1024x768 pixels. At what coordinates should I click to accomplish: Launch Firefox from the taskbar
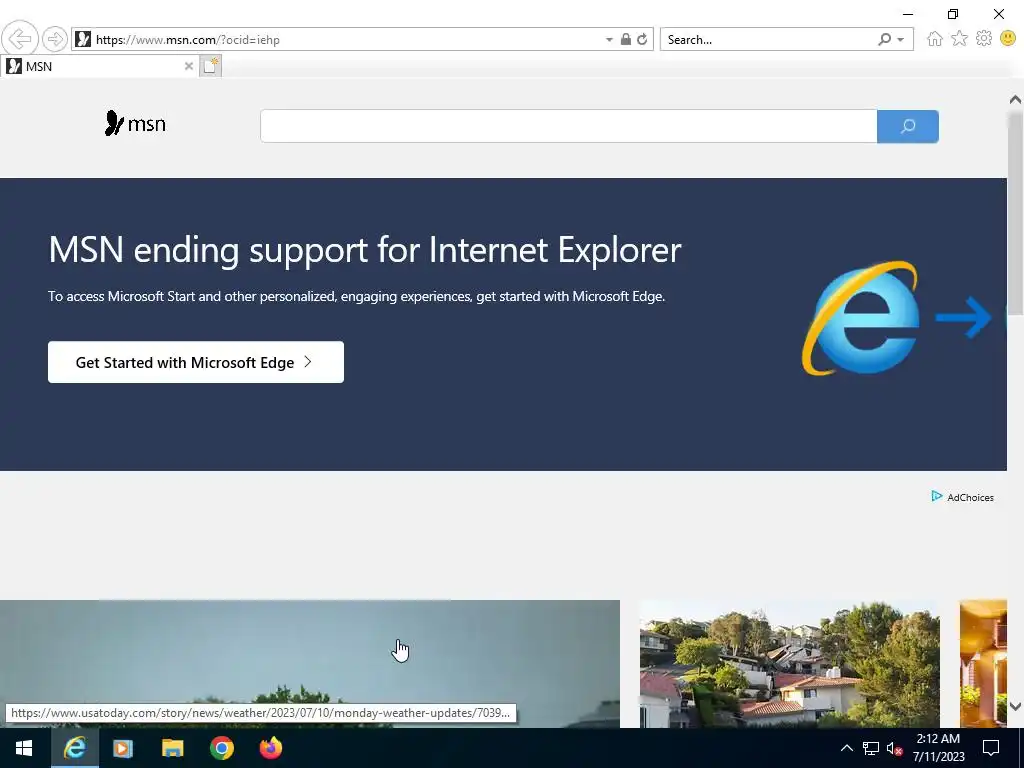pos(271,748)
